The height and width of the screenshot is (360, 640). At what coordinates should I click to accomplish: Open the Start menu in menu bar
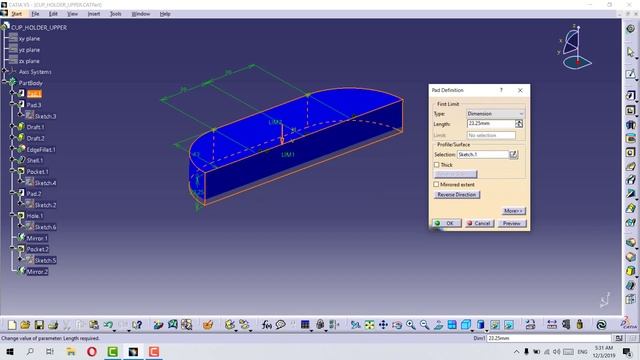coord(16,14)
